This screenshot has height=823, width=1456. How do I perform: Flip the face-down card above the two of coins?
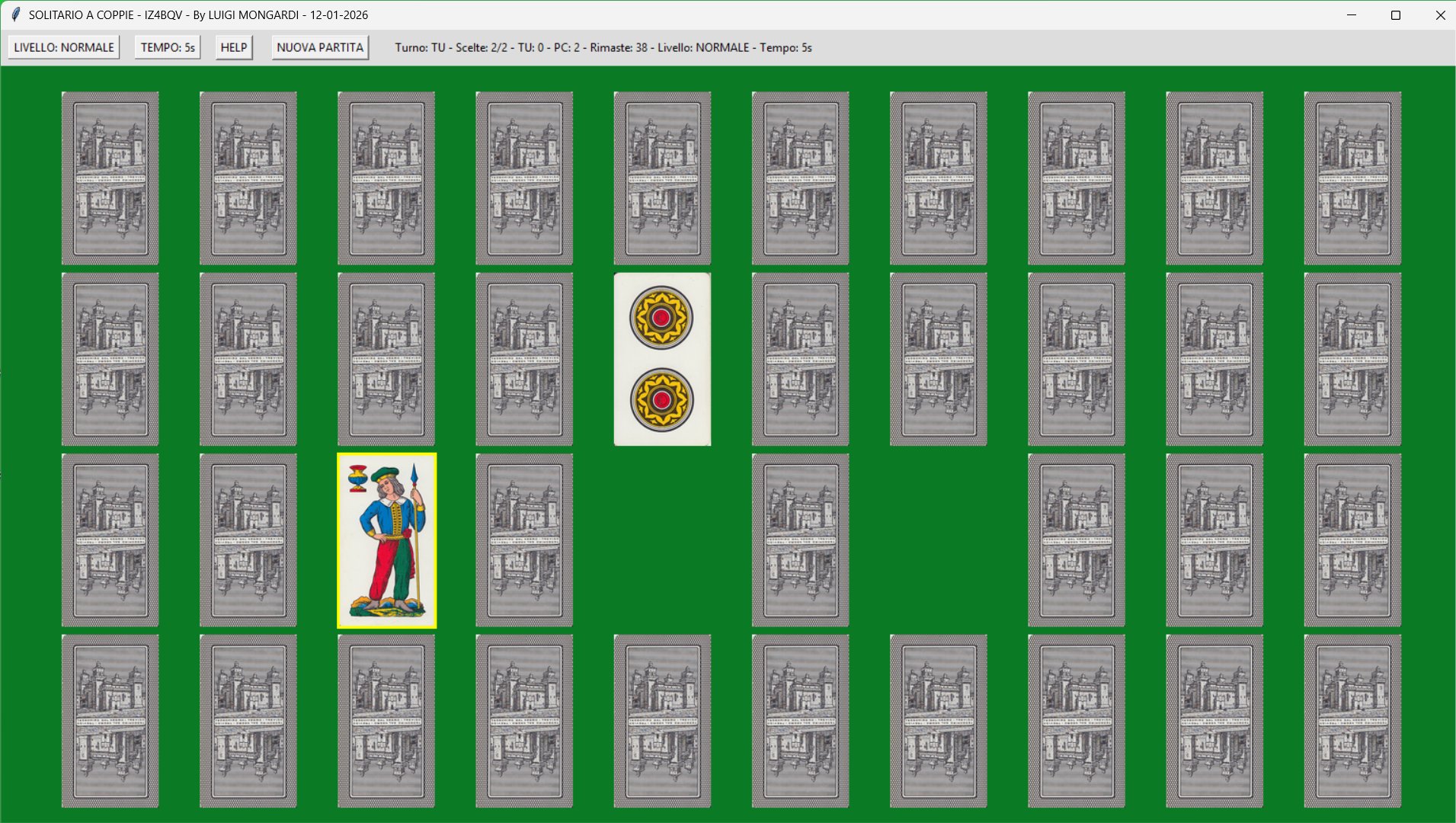click(662, 178)
